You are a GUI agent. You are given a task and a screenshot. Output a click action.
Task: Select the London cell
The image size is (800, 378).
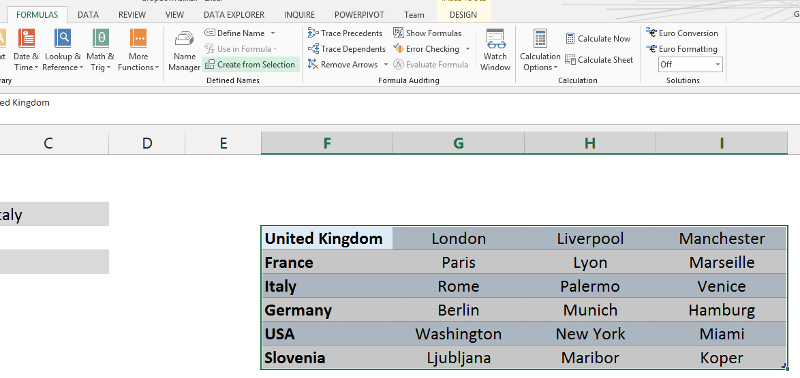(459, 238)
